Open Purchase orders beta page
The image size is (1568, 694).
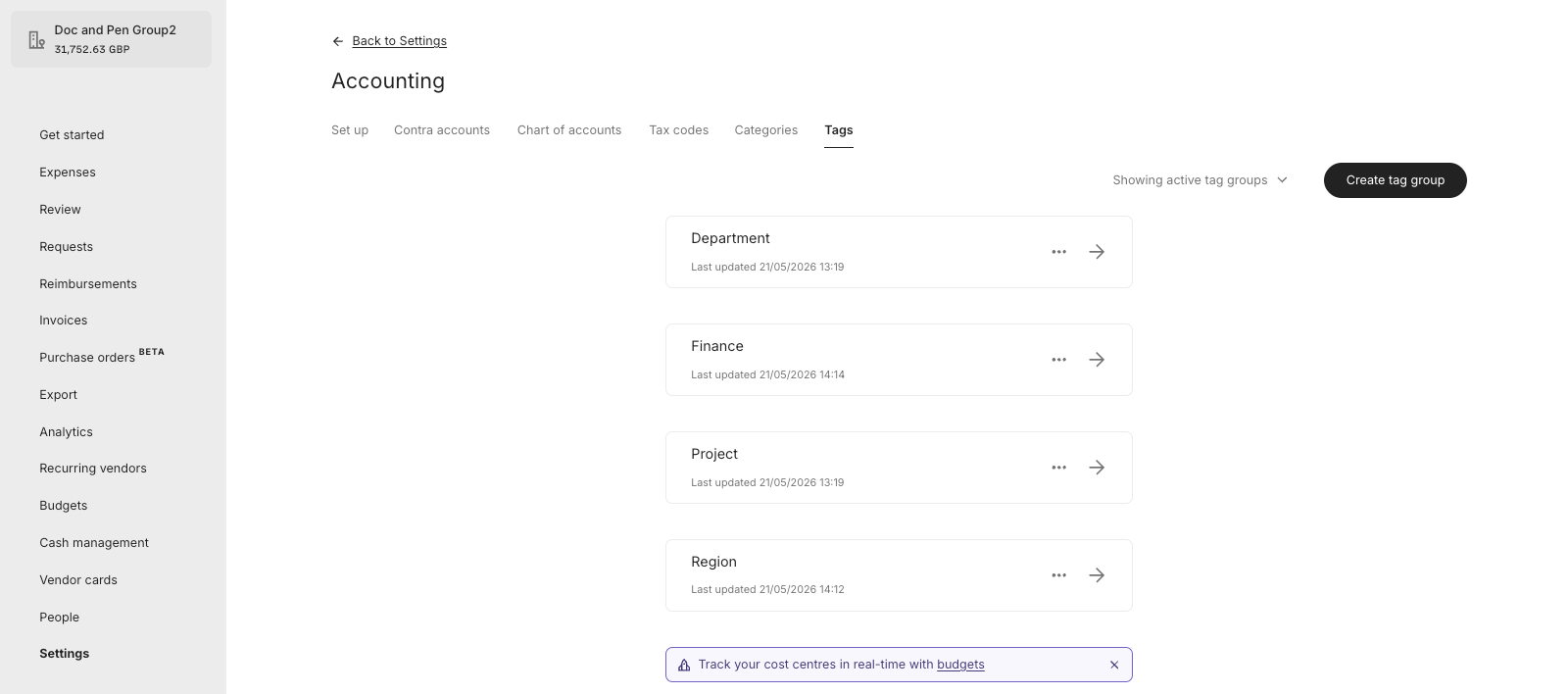(102, 356)
